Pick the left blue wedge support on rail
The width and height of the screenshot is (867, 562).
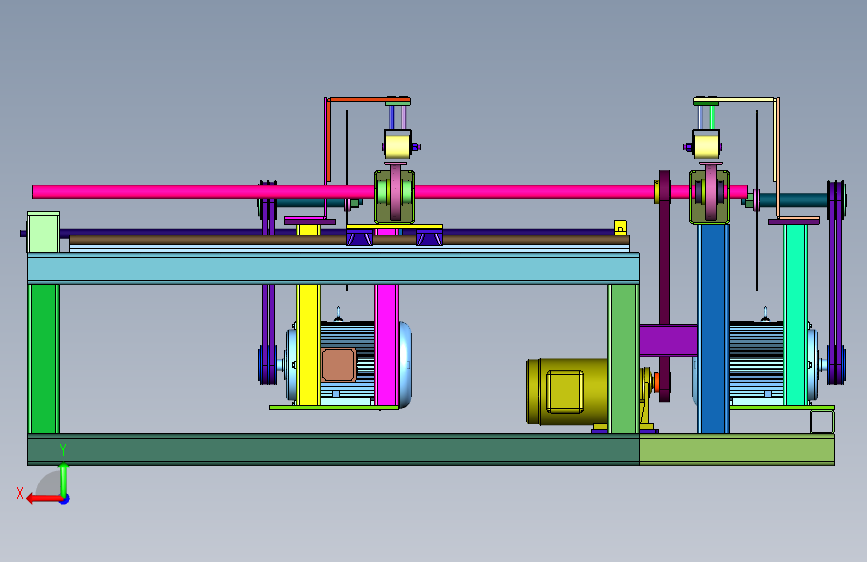pyautogui.click(x=359, y=237)
